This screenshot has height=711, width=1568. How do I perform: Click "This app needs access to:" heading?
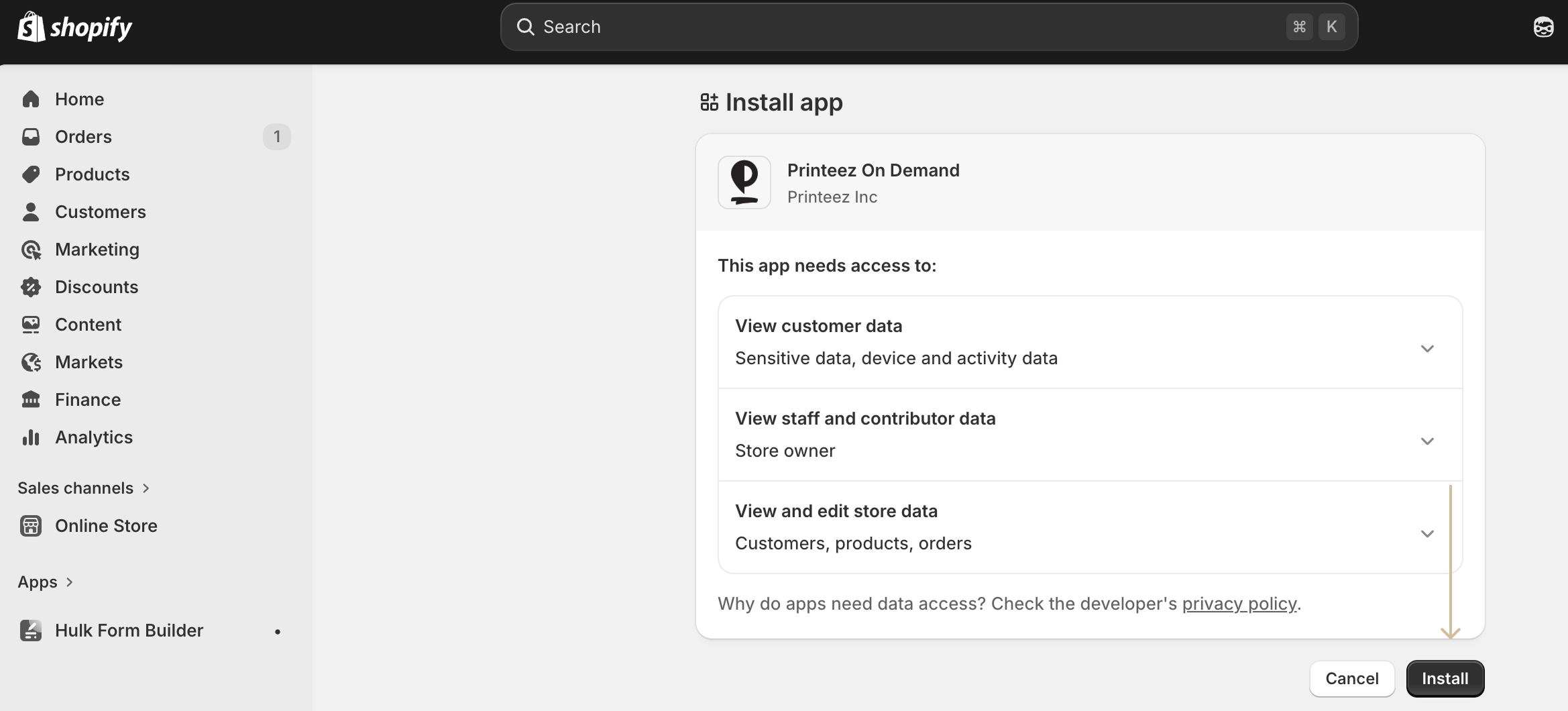827,266
